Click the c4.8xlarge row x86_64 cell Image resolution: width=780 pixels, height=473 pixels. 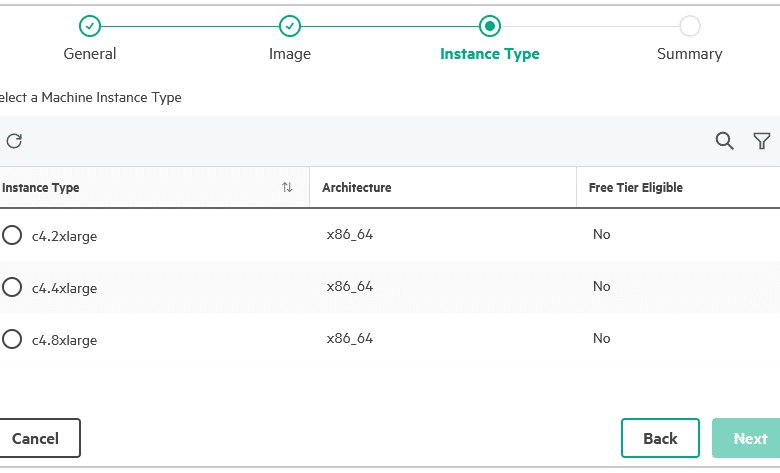tap(350, 339)
